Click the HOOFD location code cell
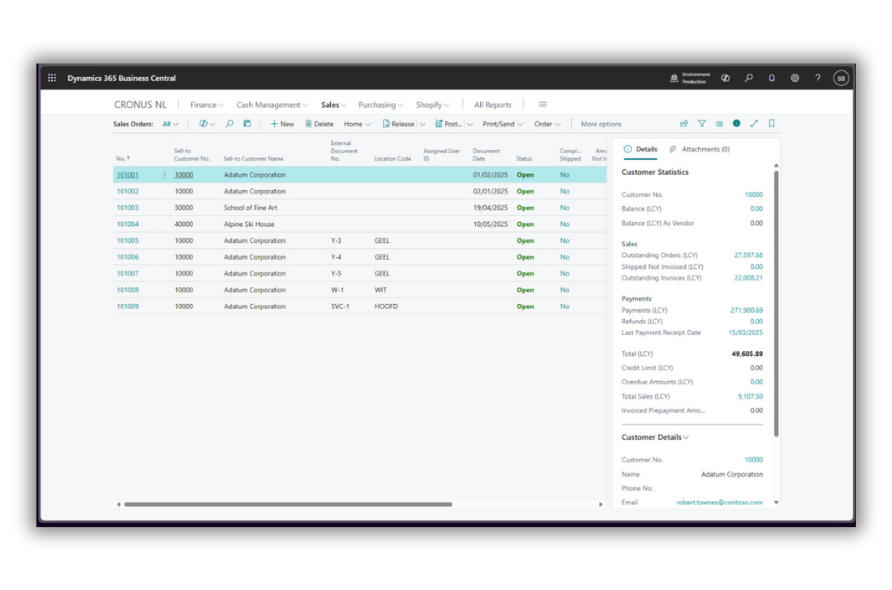Viewport: 892px width, 590px height. tap(386, 306)
